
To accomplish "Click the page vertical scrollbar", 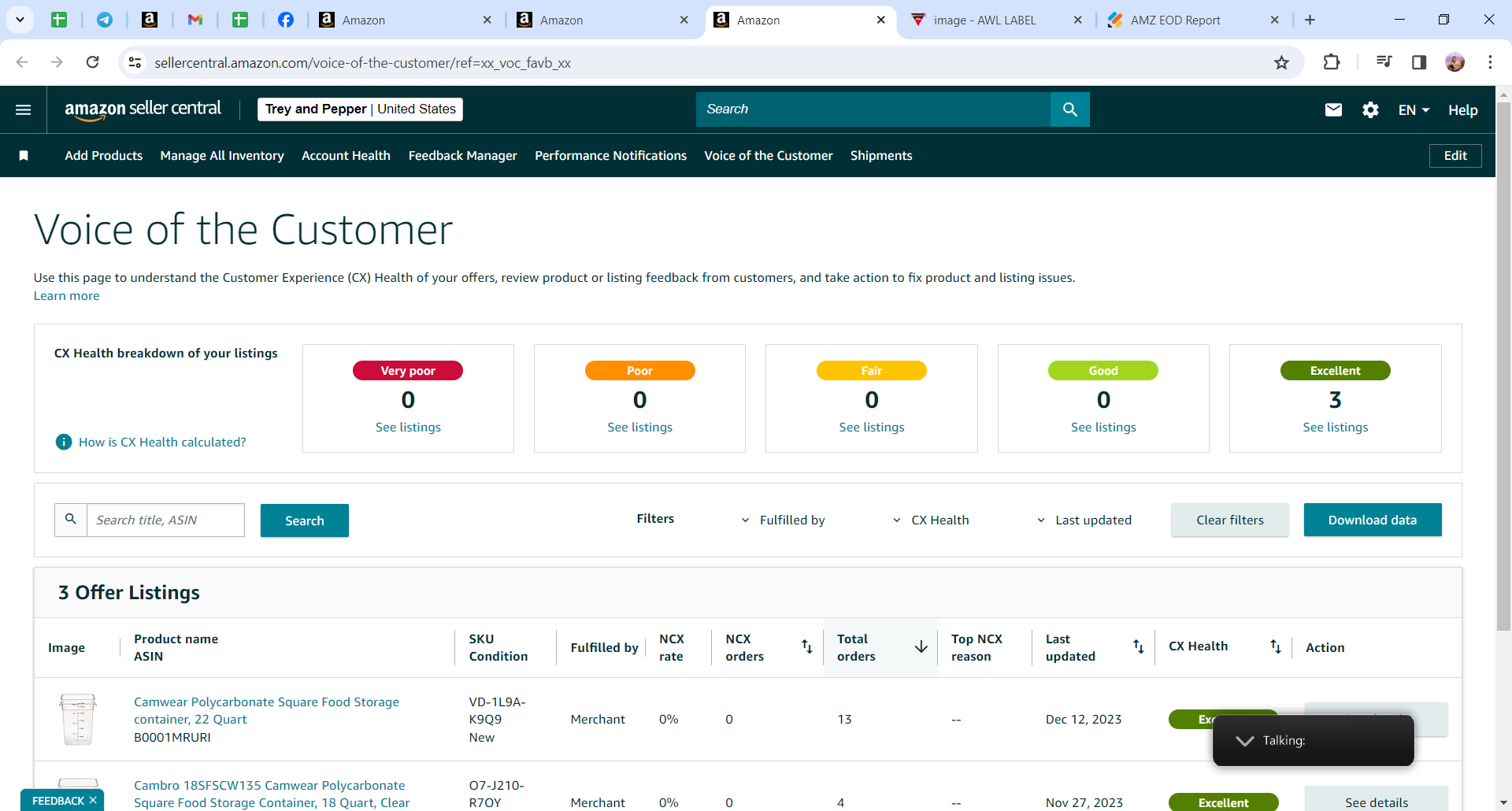I will pyautogui.click(x=1503, y=367).
